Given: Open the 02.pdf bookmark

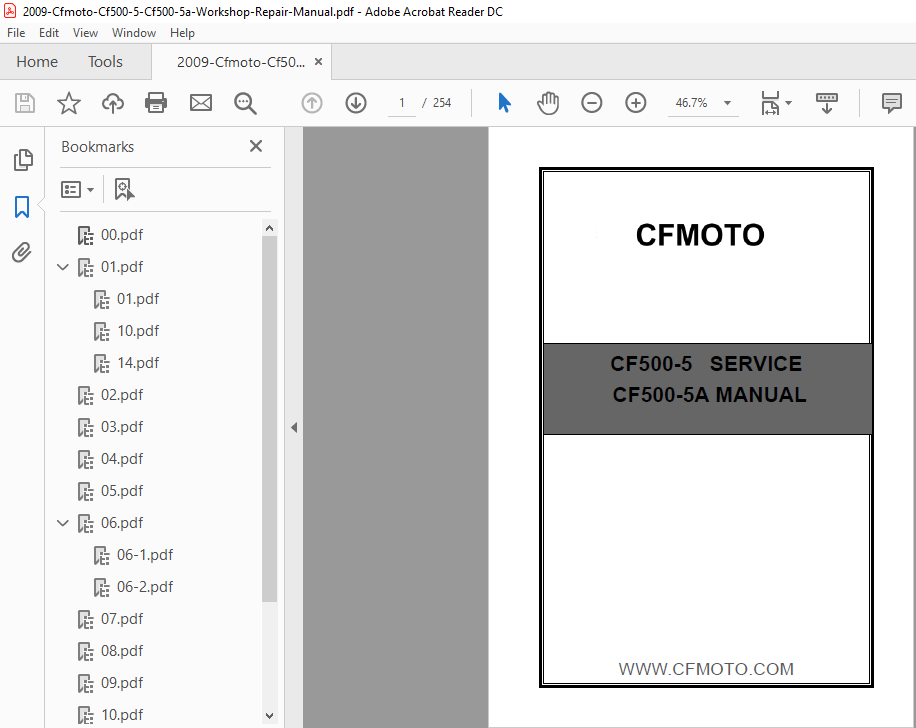Looking at the screenshot, I should point(122,395).
